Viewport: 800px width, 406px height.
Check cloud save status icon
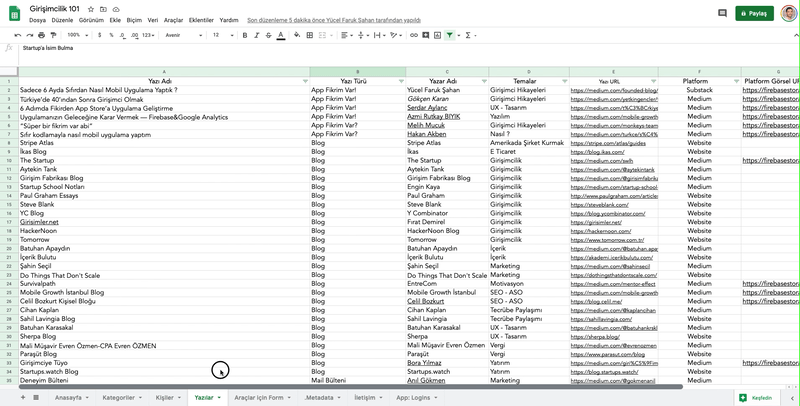tap(116, 9)
